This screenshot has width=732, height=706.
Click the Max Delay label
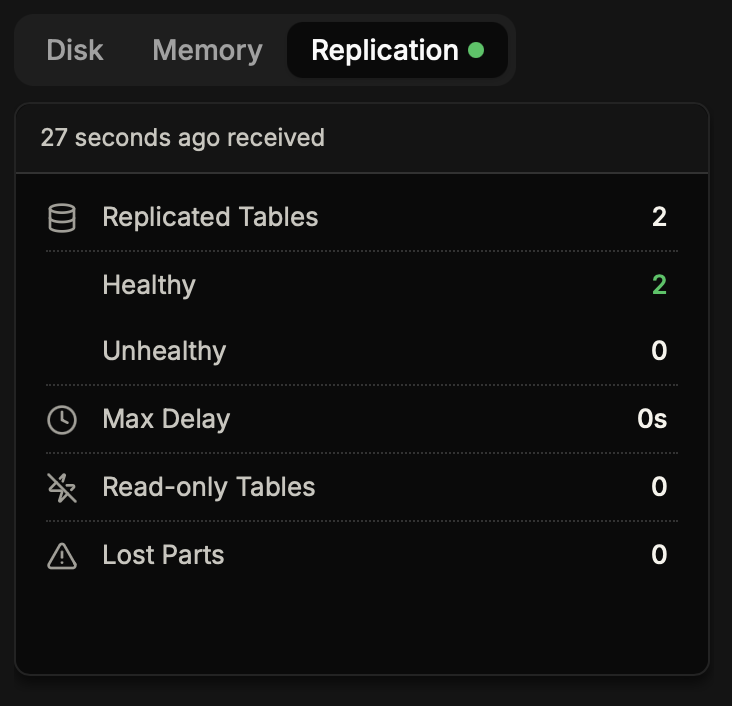tap(166, 419)
